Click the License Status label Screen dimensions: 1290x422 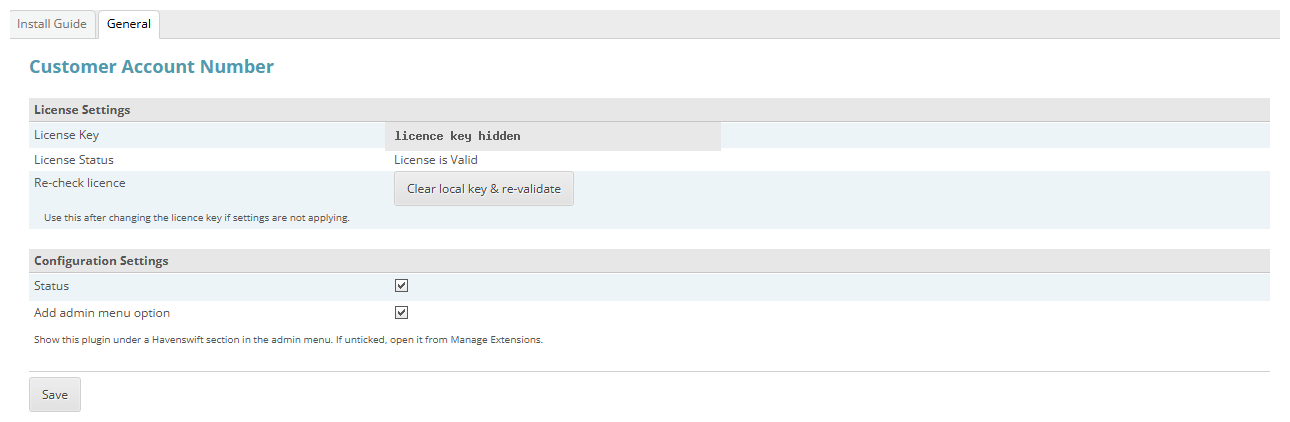tap(74, 160)
